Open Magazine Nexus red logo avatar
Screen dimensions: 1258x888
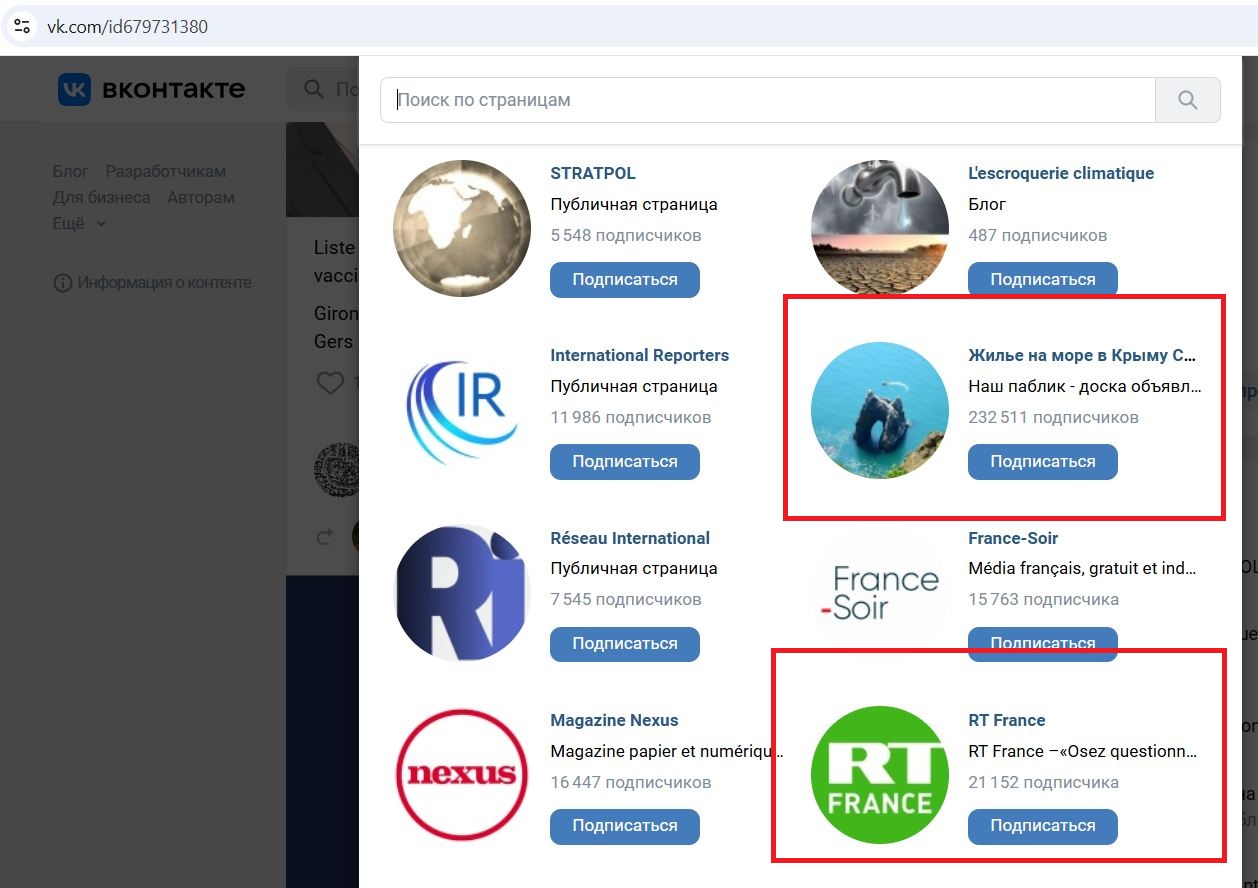pos(462,775)
